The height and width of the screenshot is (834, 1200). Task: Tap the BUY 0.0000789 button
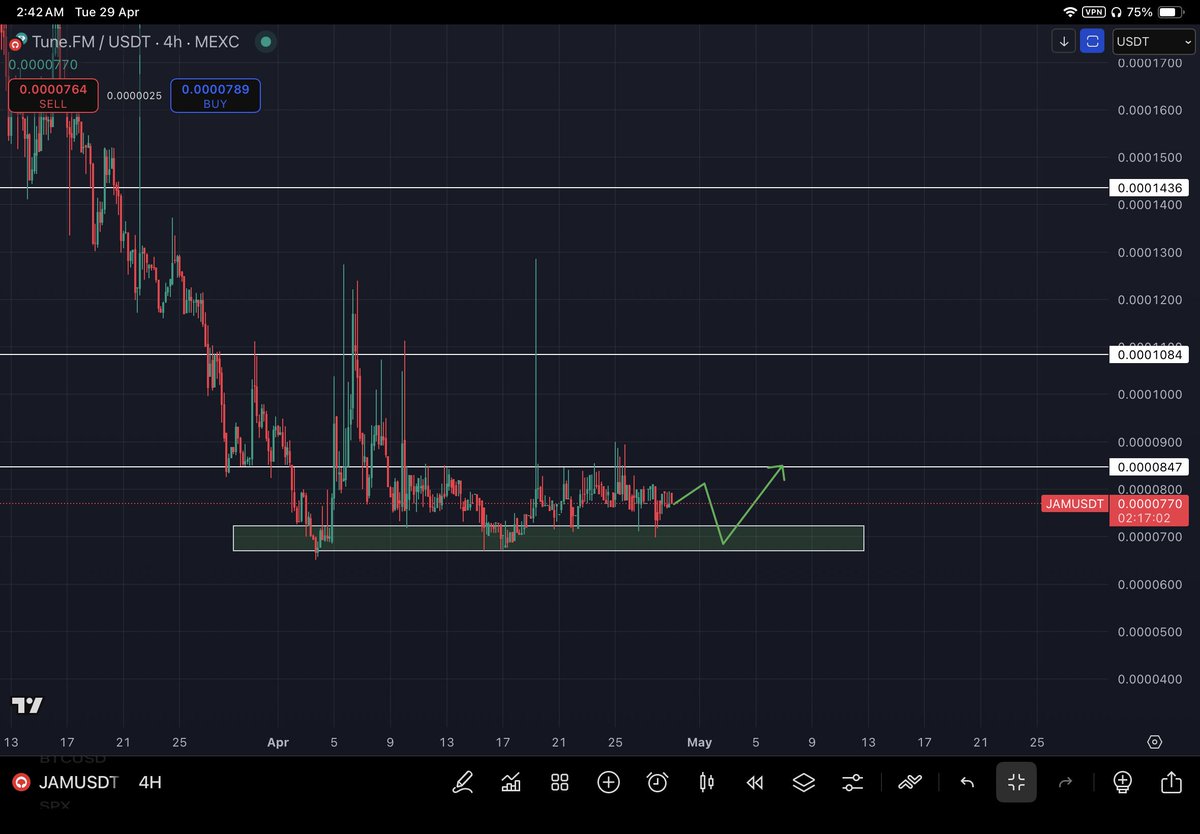pos(215,96)
